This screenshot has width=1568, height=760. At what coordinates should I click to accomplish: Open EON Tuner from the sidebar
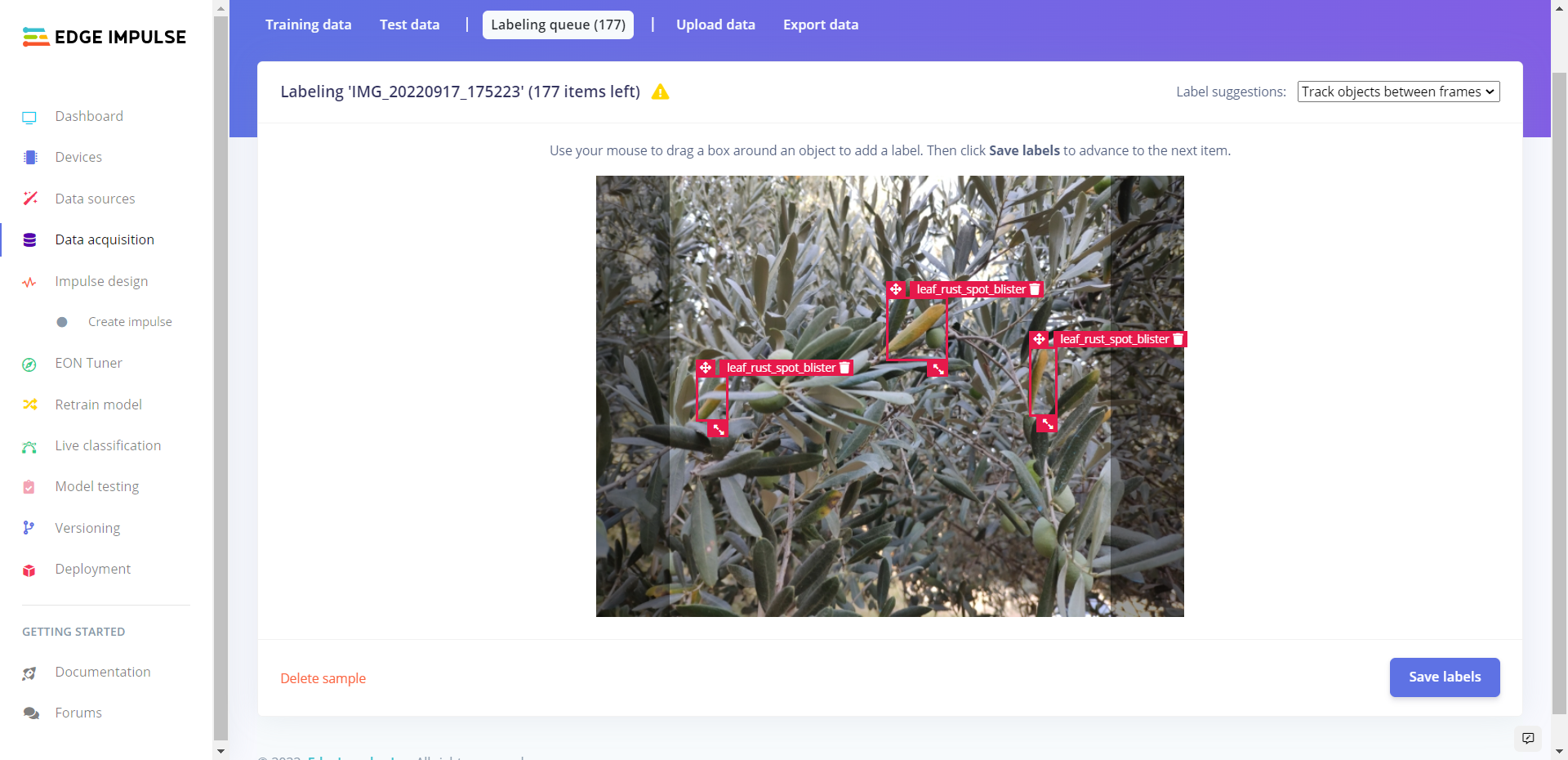(88, 363)
